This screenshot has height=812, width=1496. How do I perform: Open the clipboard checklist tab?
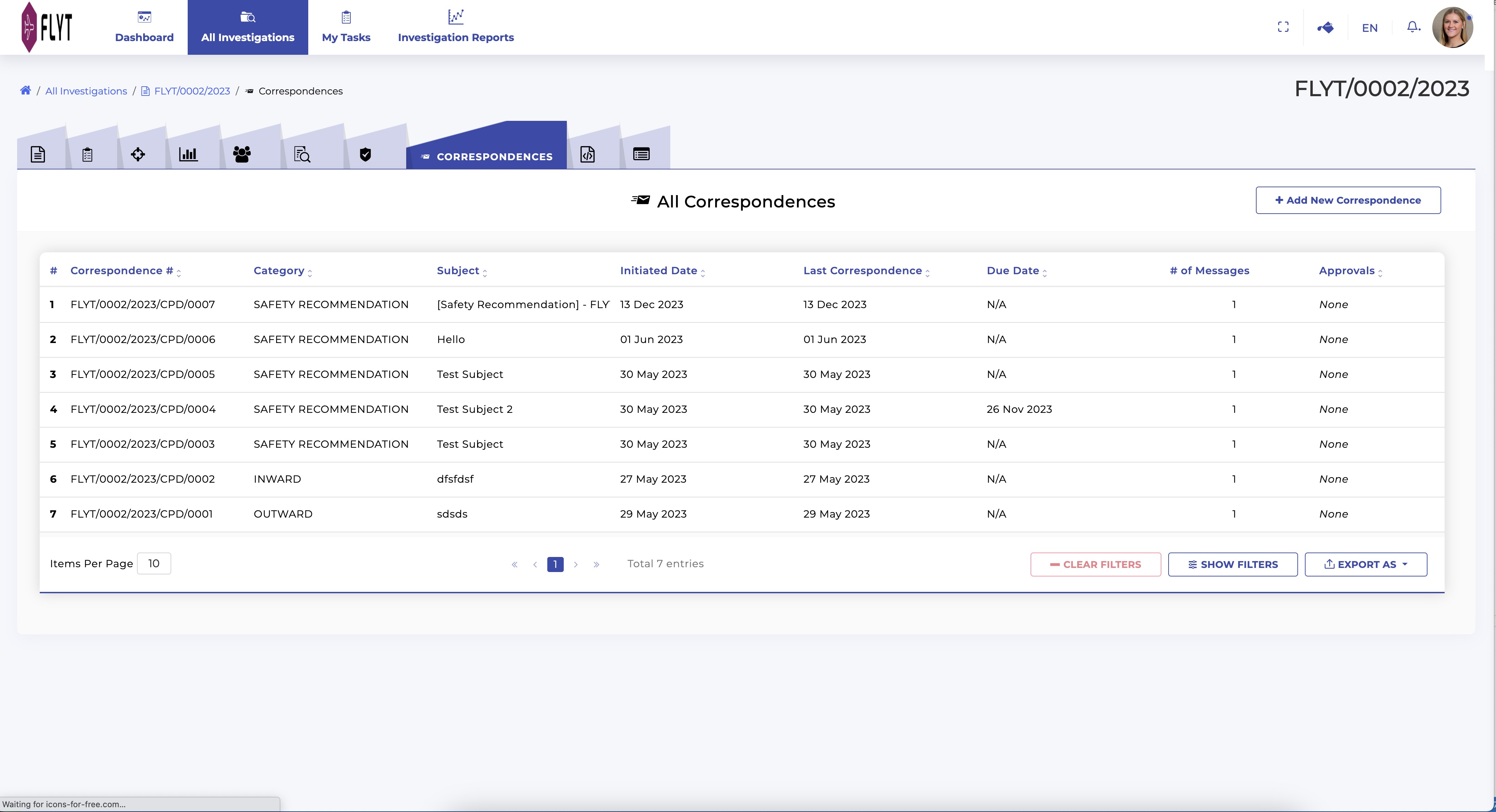click(x=87, y=154)
